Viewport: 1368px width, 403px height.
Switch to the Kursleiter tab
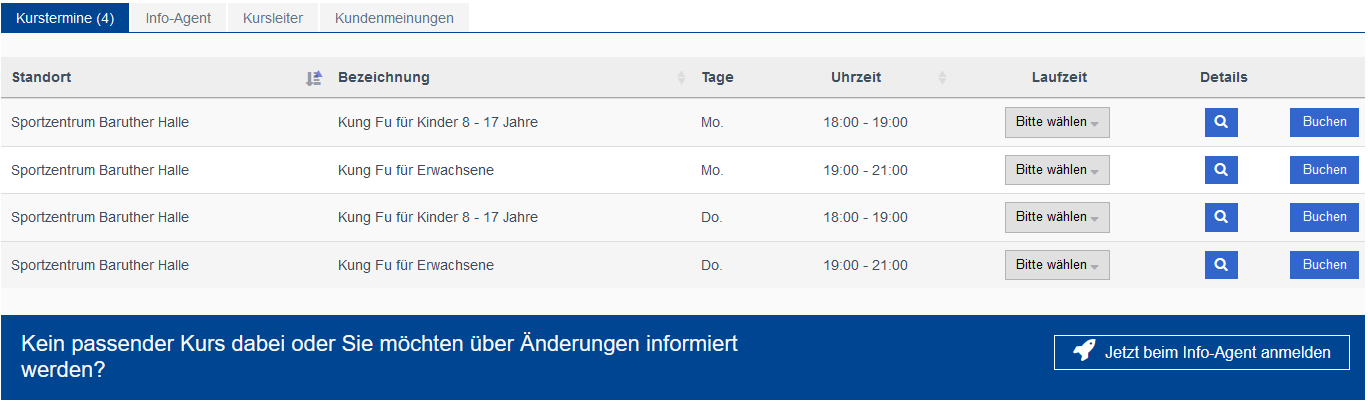click(273, 18)
